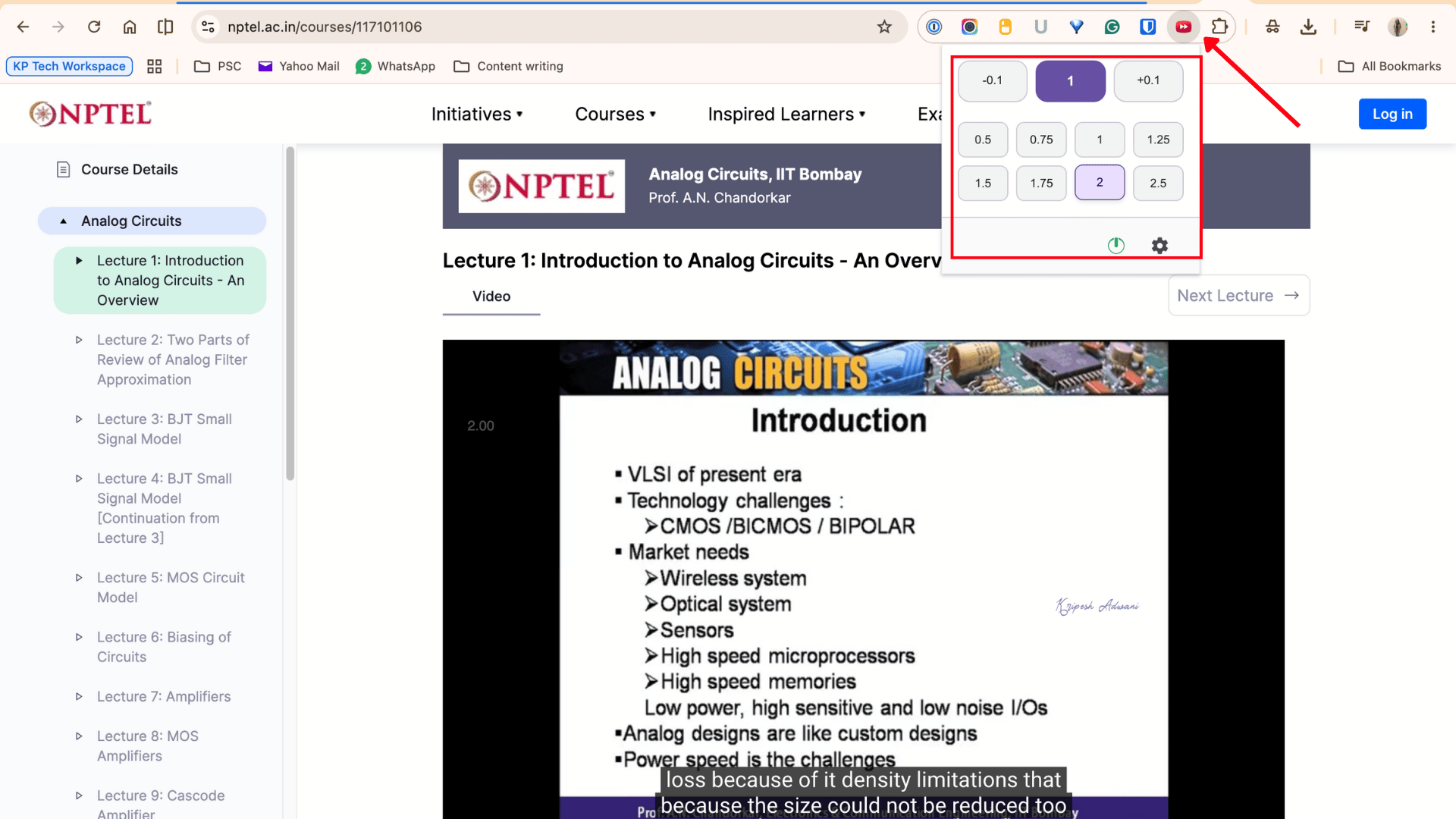Click the sidebar vertical scrollbar

coord(290,314)
